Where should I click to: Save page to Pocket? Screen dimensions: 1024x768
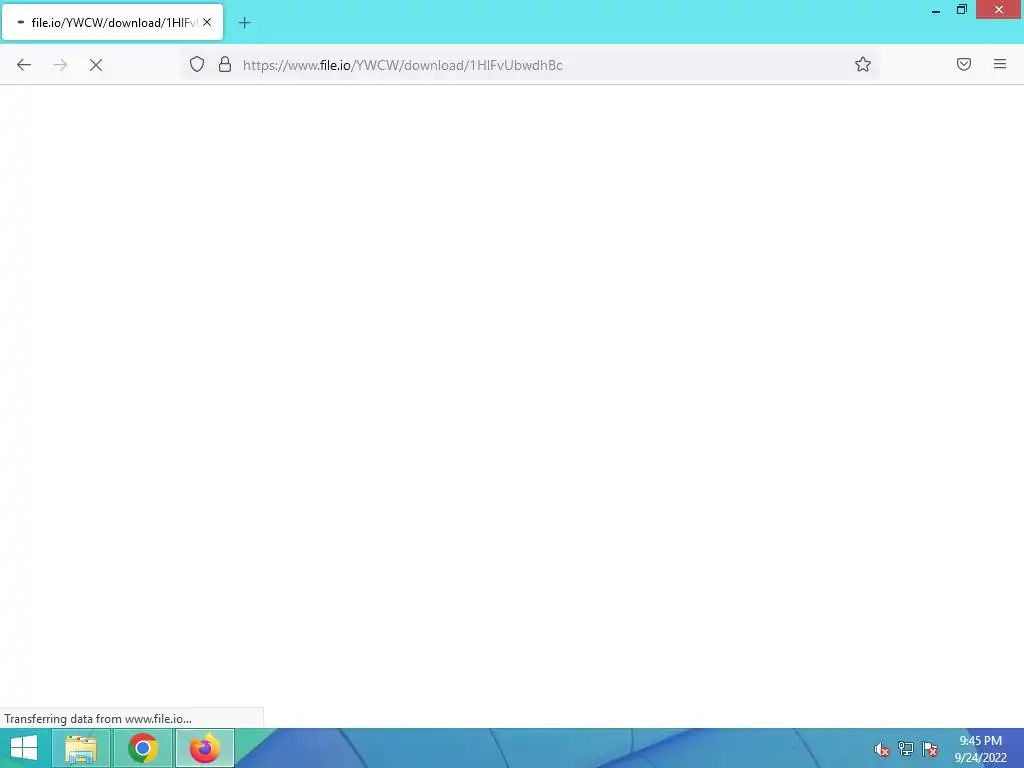tap(964, 64)
